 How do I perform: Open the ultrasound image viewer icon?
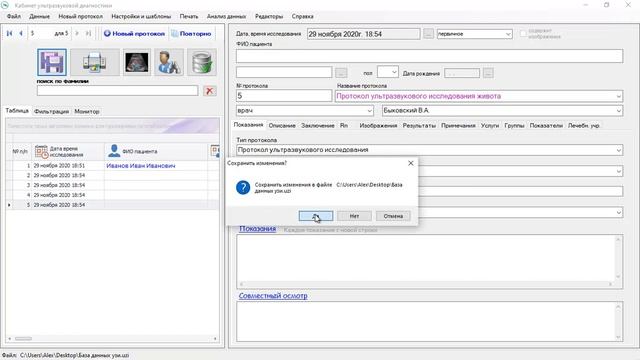coord(137,62)
